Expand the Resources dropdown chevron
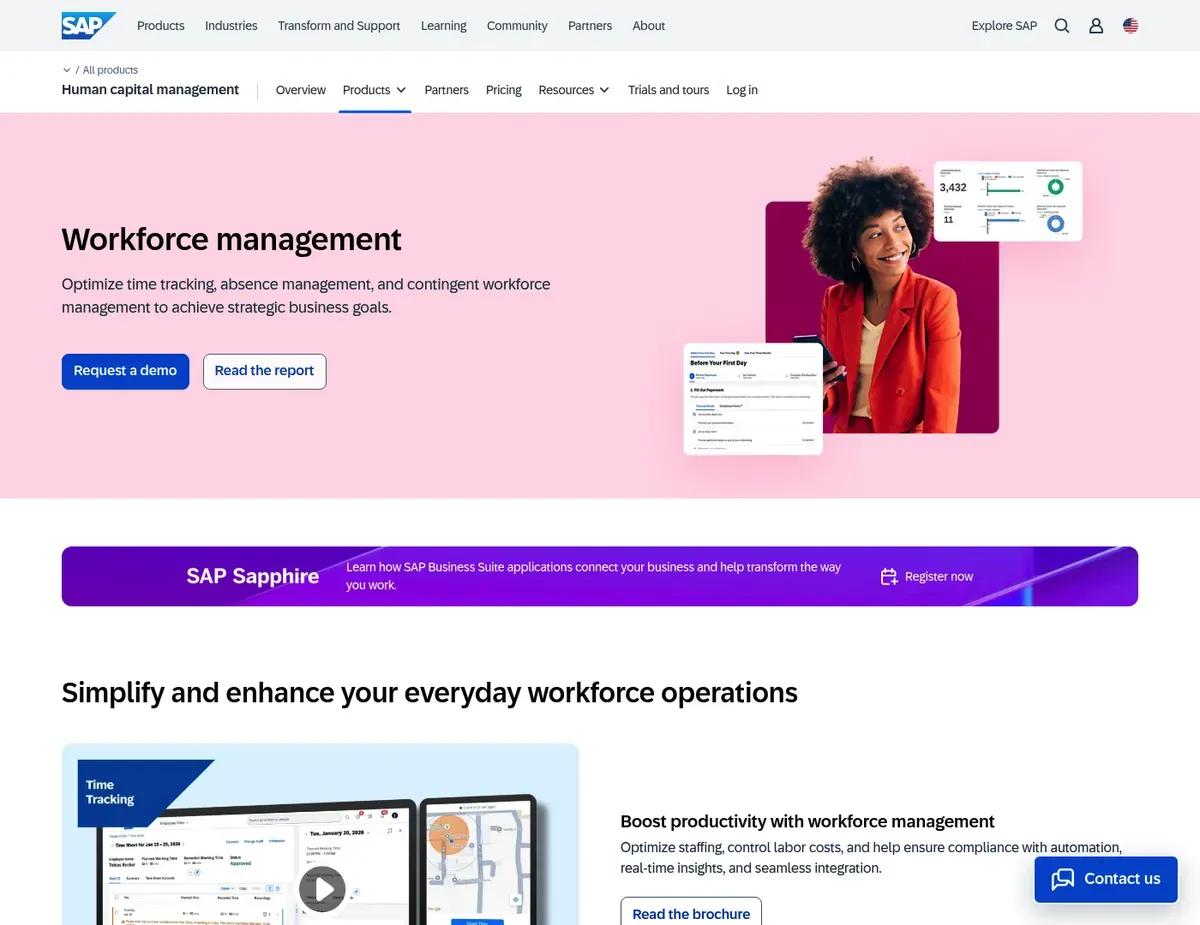The width and height of the screenshot is (1200, 925). tap(604, 90)
